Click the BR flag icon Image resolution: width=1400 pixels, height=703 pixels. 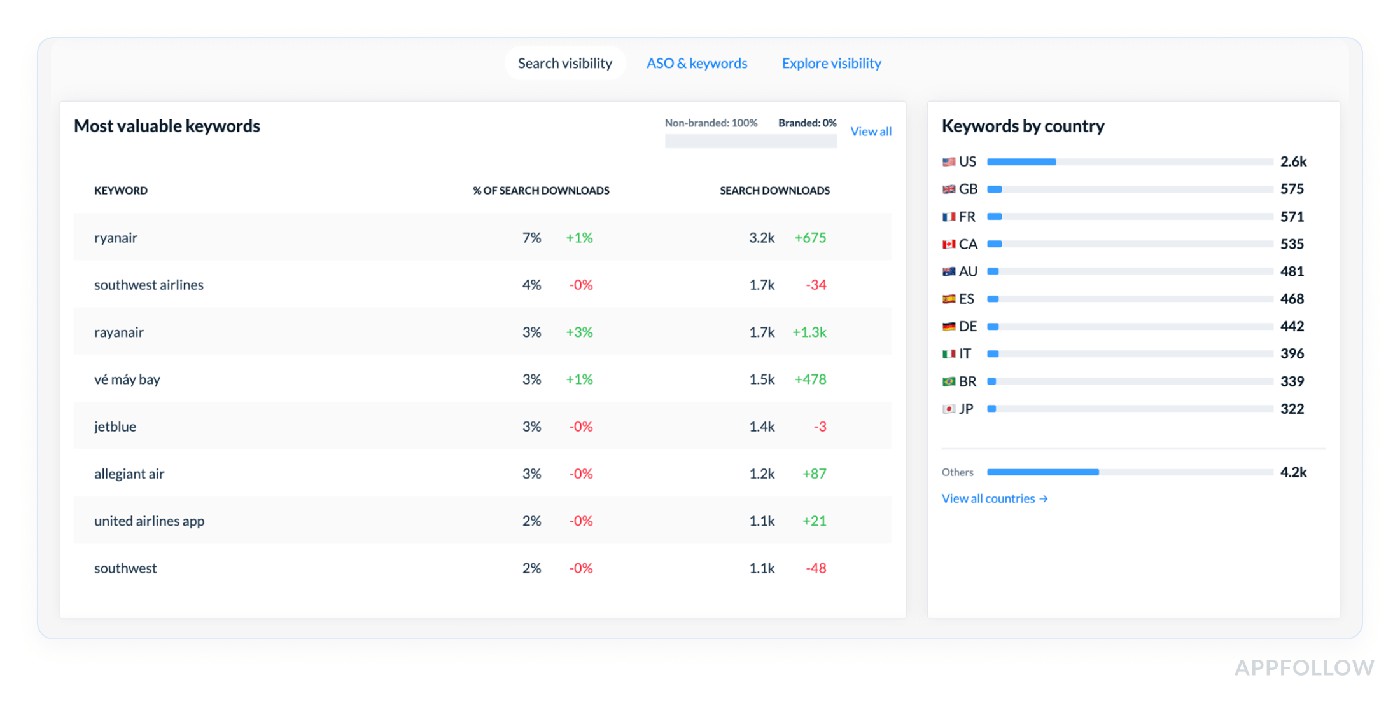(x=948, y=381)
